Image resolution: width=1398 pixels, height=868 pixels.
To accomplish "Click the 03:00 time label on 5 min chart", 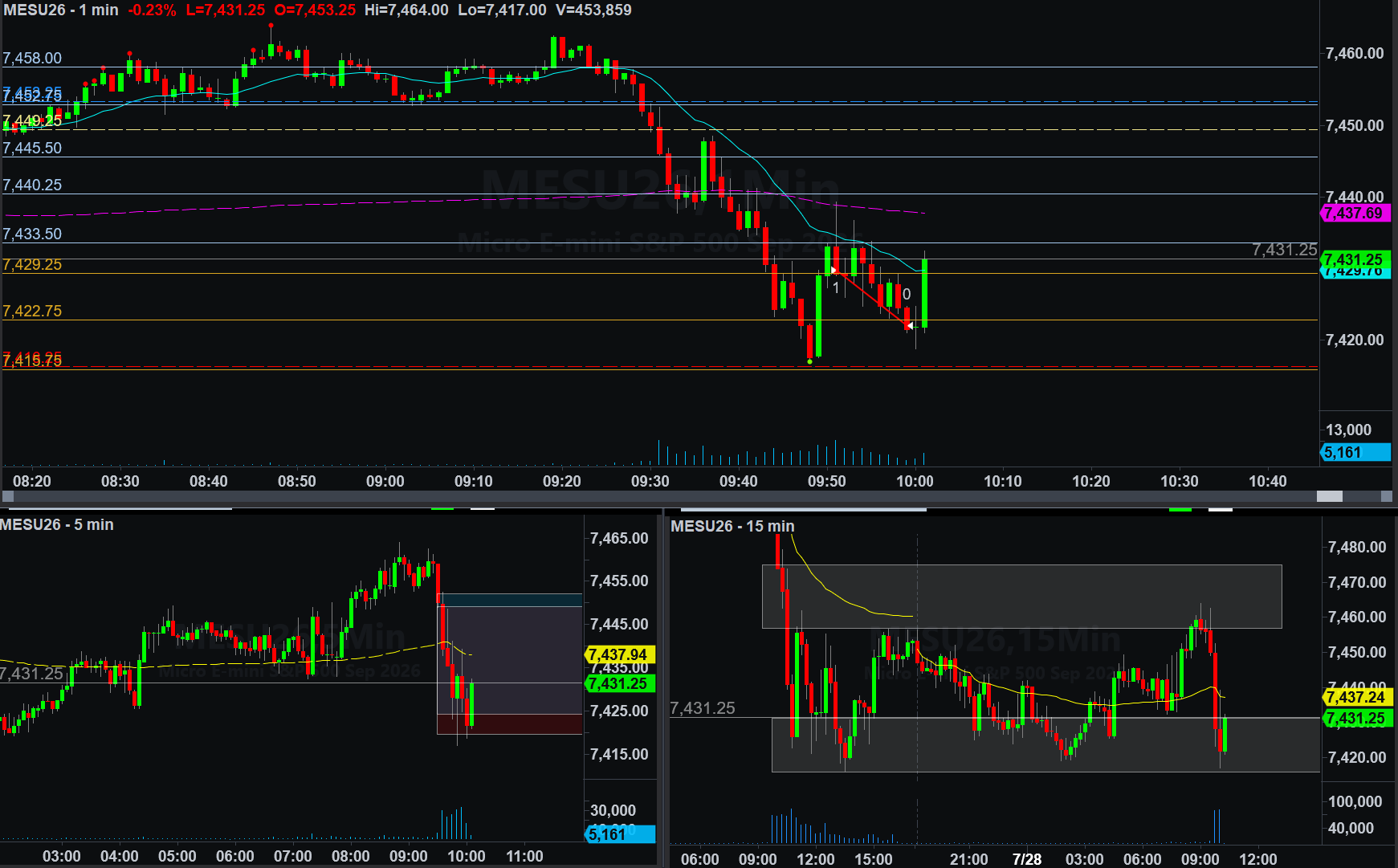I will (62, 856).
